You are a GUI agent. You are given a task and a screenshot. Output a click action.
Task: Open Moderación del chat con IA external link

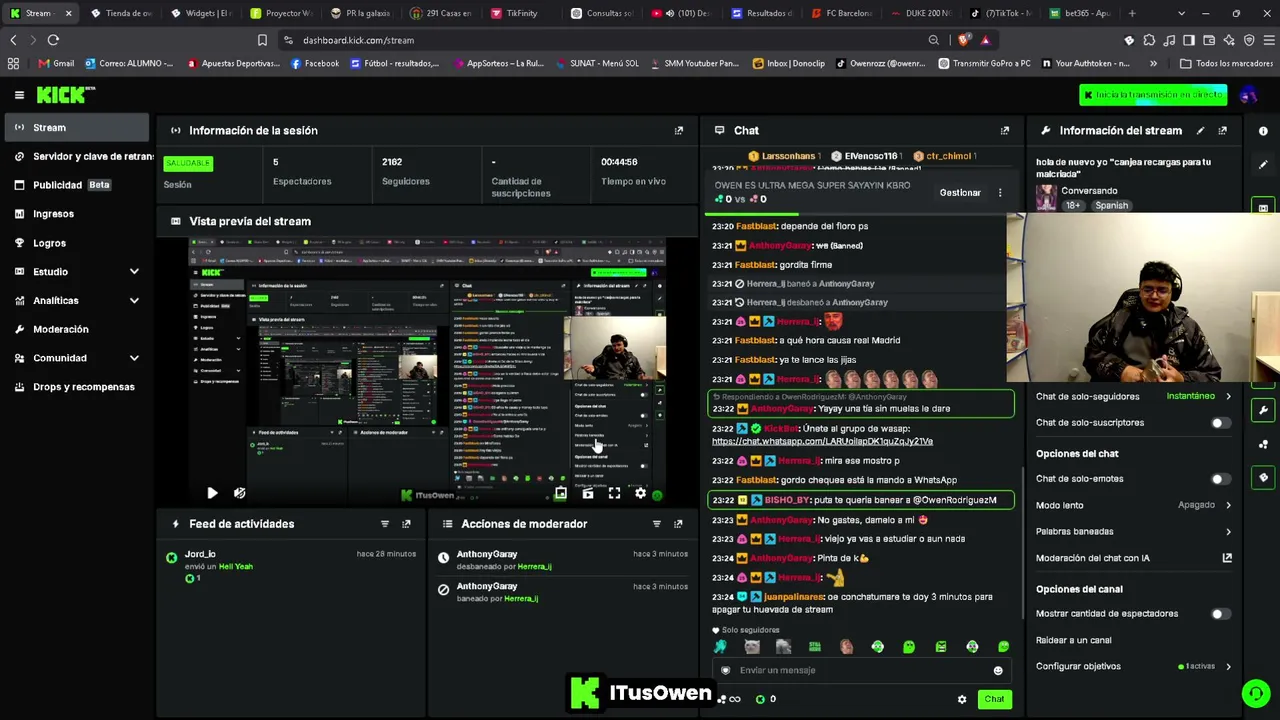[x=1227, y=558]
